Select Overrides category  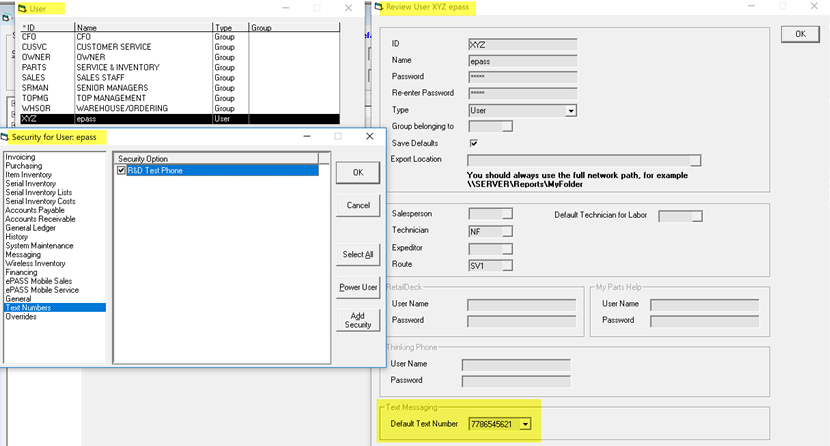pos(21,316)
